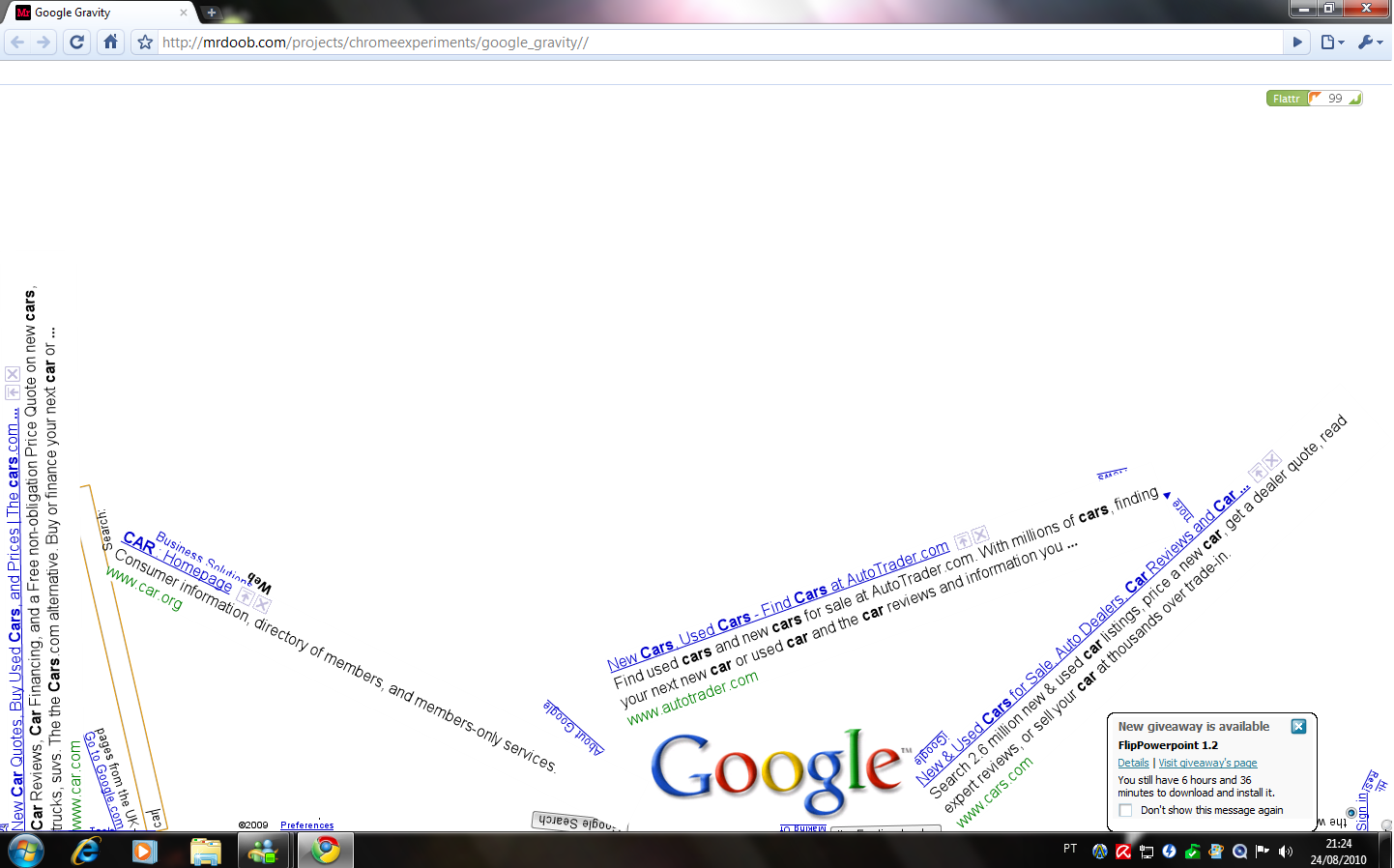Close the Google Gravity tab
The image size is (1394, 868).
[184, 13]
